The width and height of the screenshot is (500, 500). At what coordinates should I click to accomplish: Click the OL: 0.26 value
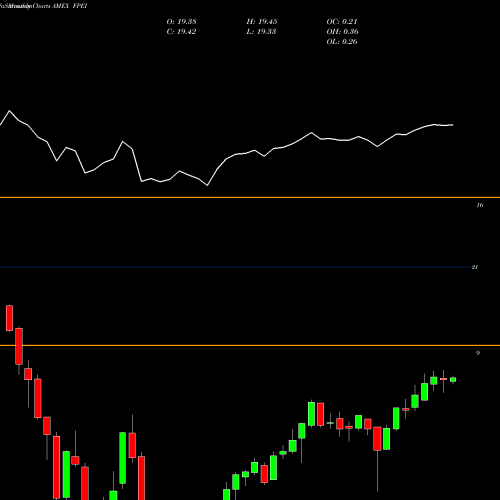342,42
